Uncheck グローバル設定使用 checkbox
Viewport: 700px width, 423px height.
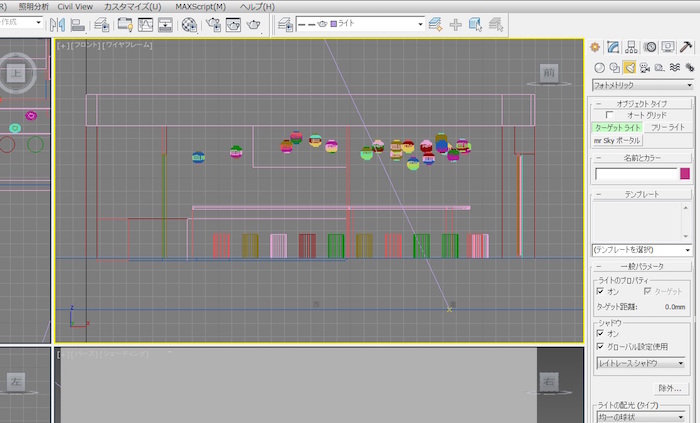(x=599, y=346)
